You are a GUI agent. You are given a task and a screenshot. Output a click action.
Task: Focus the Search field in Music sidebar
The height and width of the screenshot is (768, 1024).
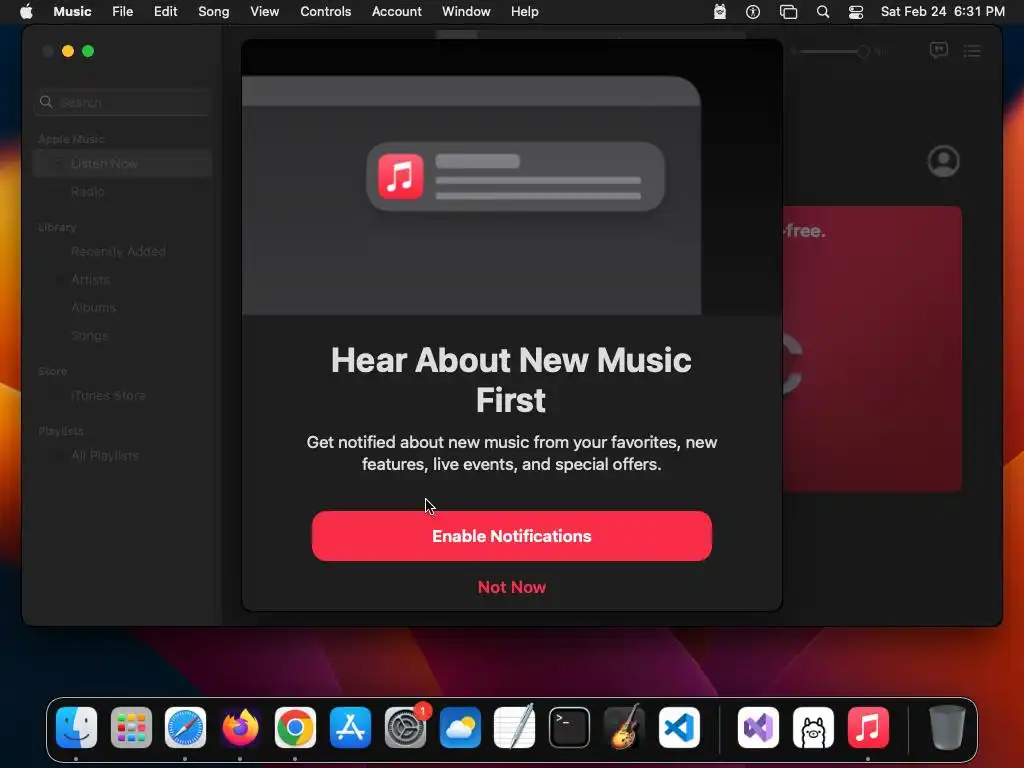coord(122,103)
